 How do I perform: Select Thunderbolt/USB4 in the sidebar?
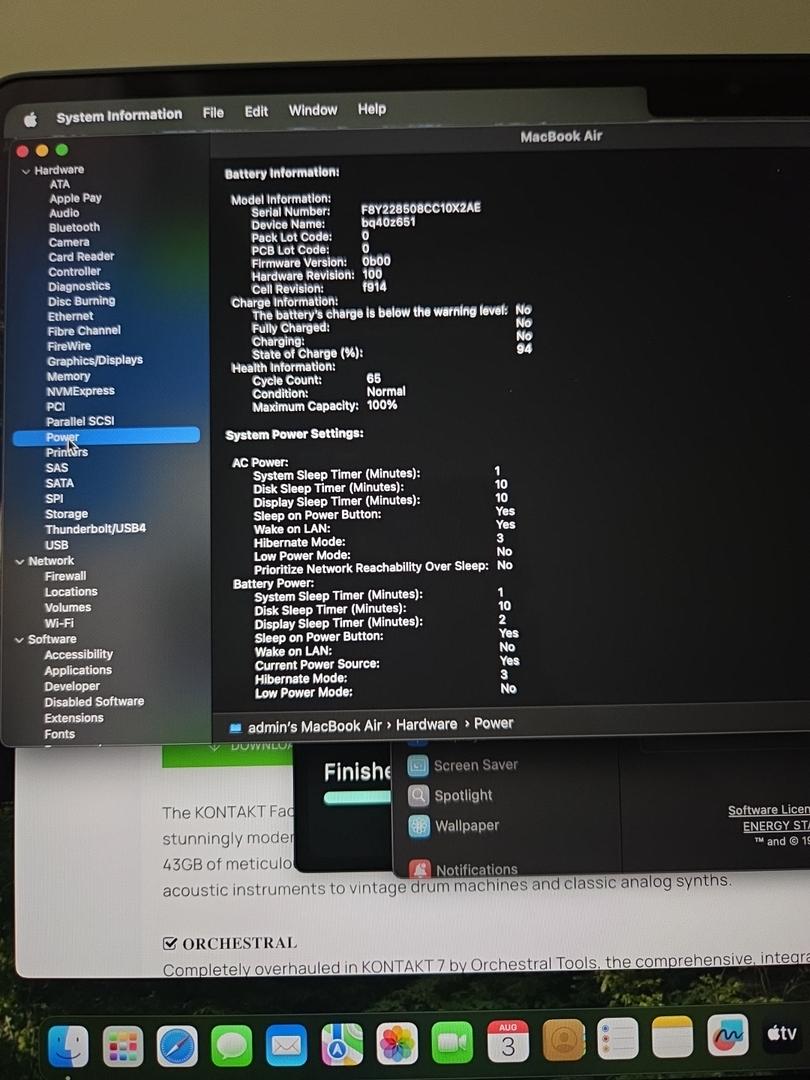(x=96, y=529)
